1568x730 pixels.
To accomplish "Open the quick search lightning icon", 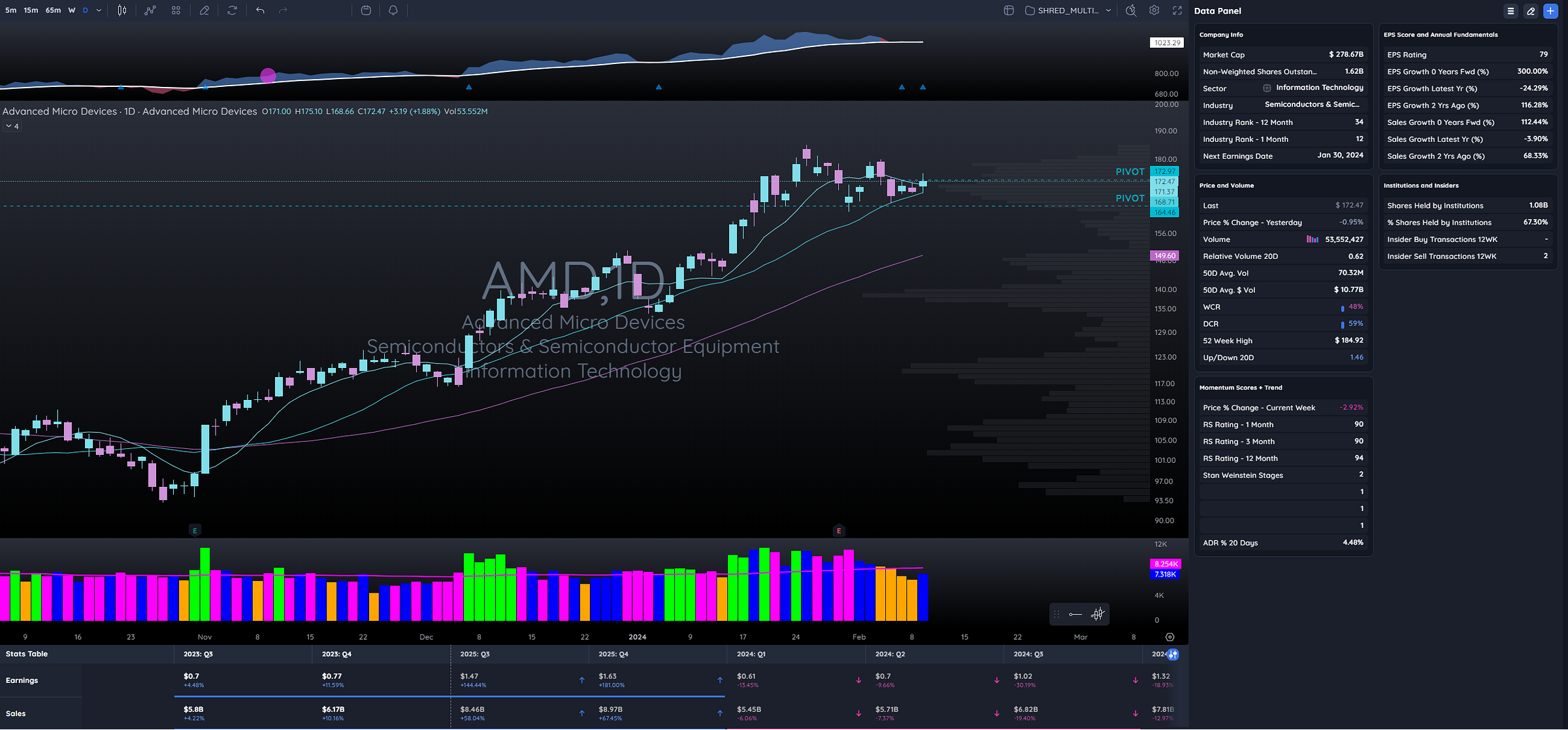I will (1130, 10).
